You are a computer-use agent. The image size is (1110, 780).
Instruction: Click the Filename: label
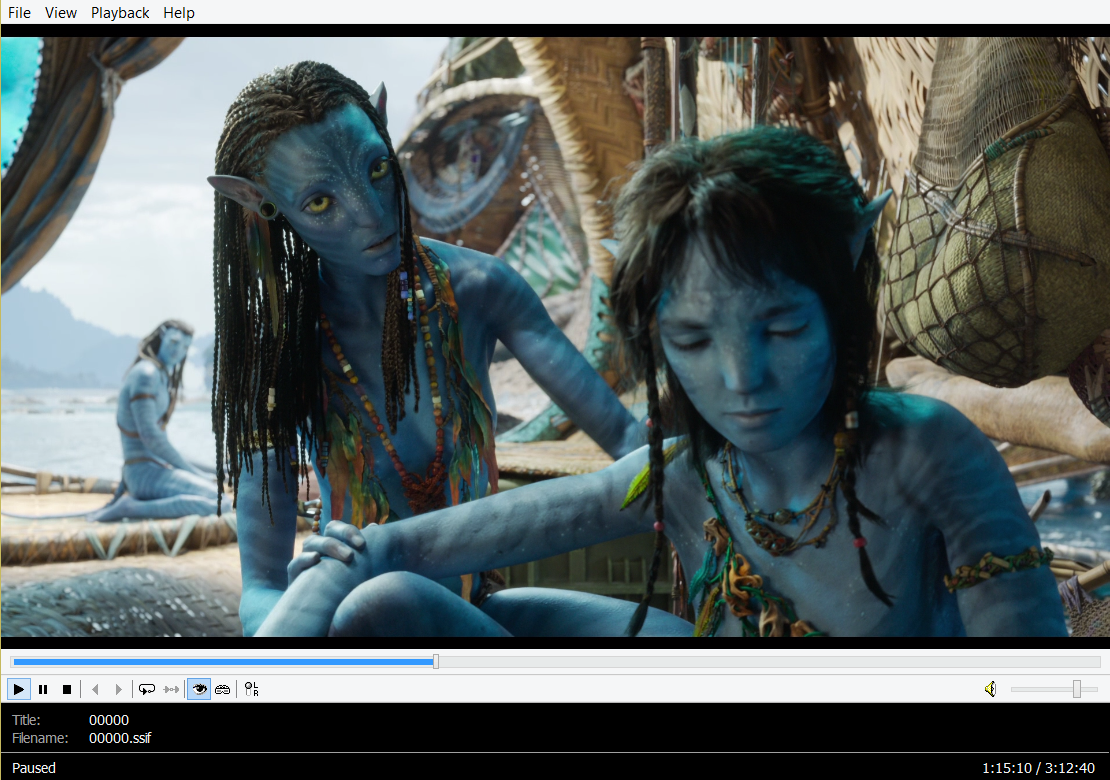(x=40, y=738)
